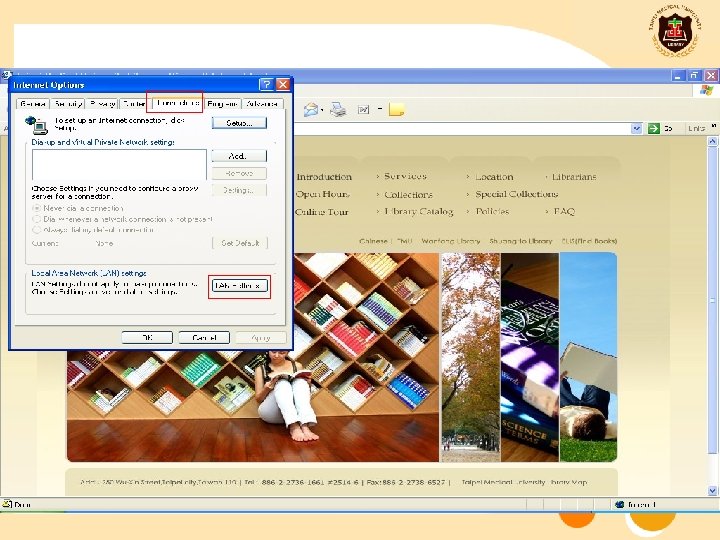Open the Security tab

point(68,104)
